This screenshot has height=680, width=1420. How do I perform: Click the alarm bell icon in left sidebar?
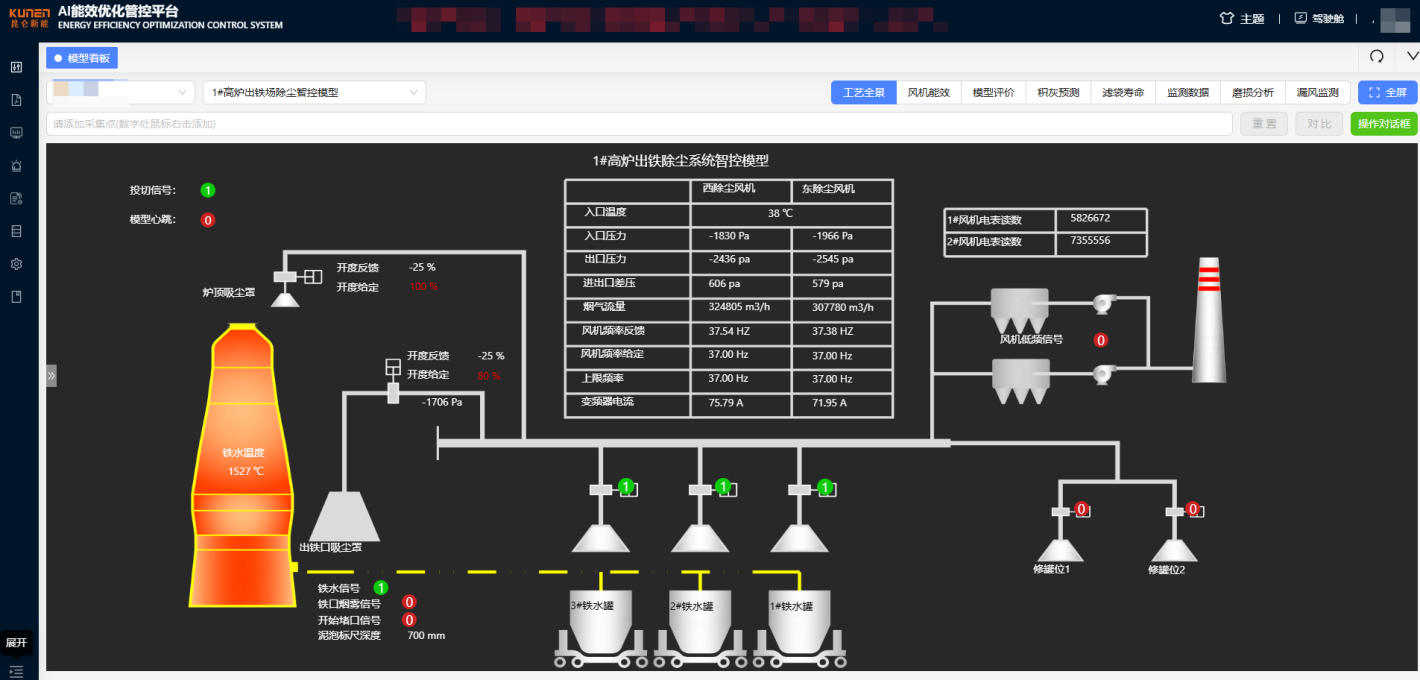click(x=16, y=165)
